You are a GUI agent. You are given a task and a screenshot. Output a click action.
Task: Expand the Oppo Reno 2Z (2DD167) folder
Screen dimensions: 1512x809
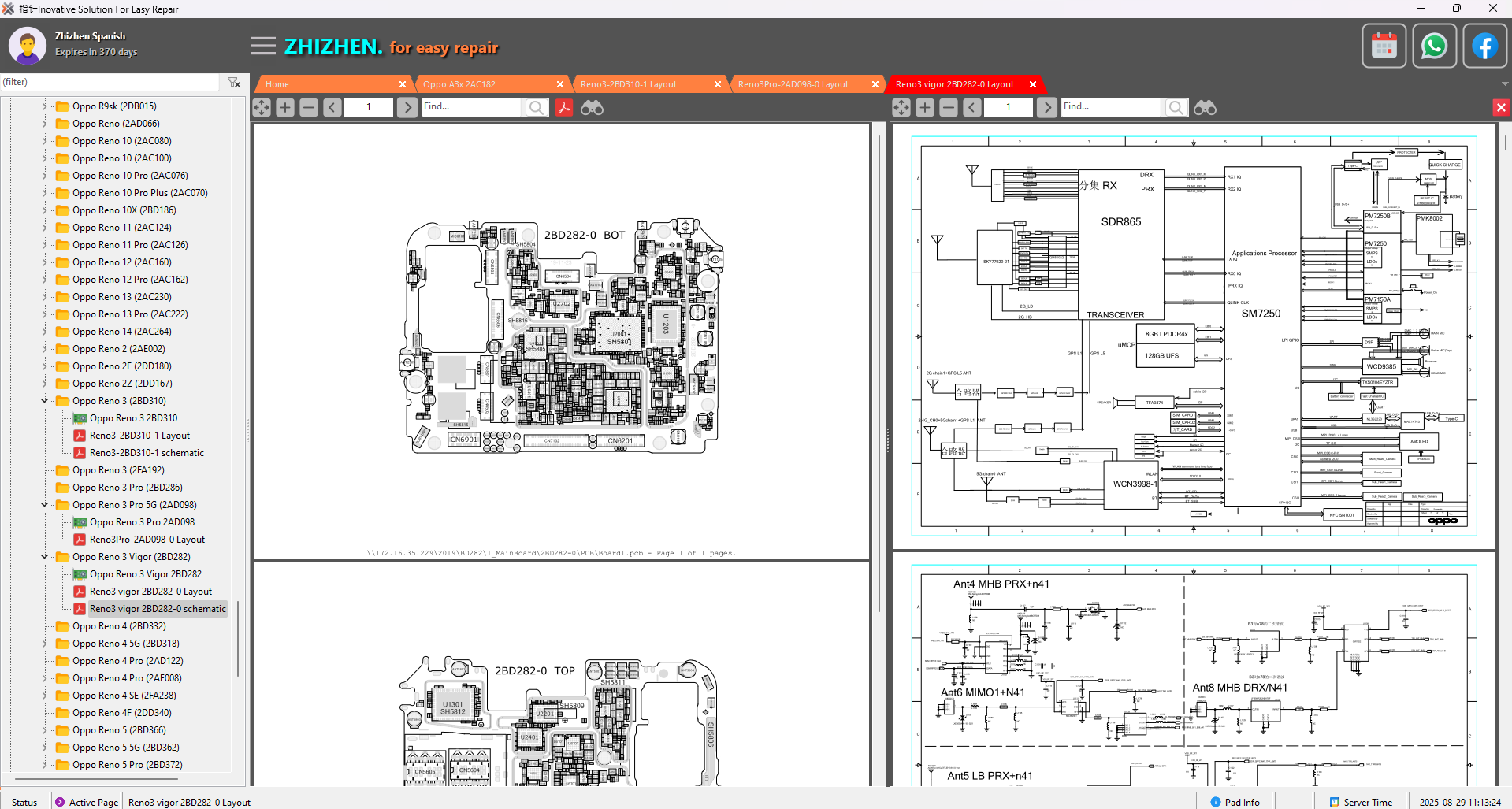(x=45, y=384)
